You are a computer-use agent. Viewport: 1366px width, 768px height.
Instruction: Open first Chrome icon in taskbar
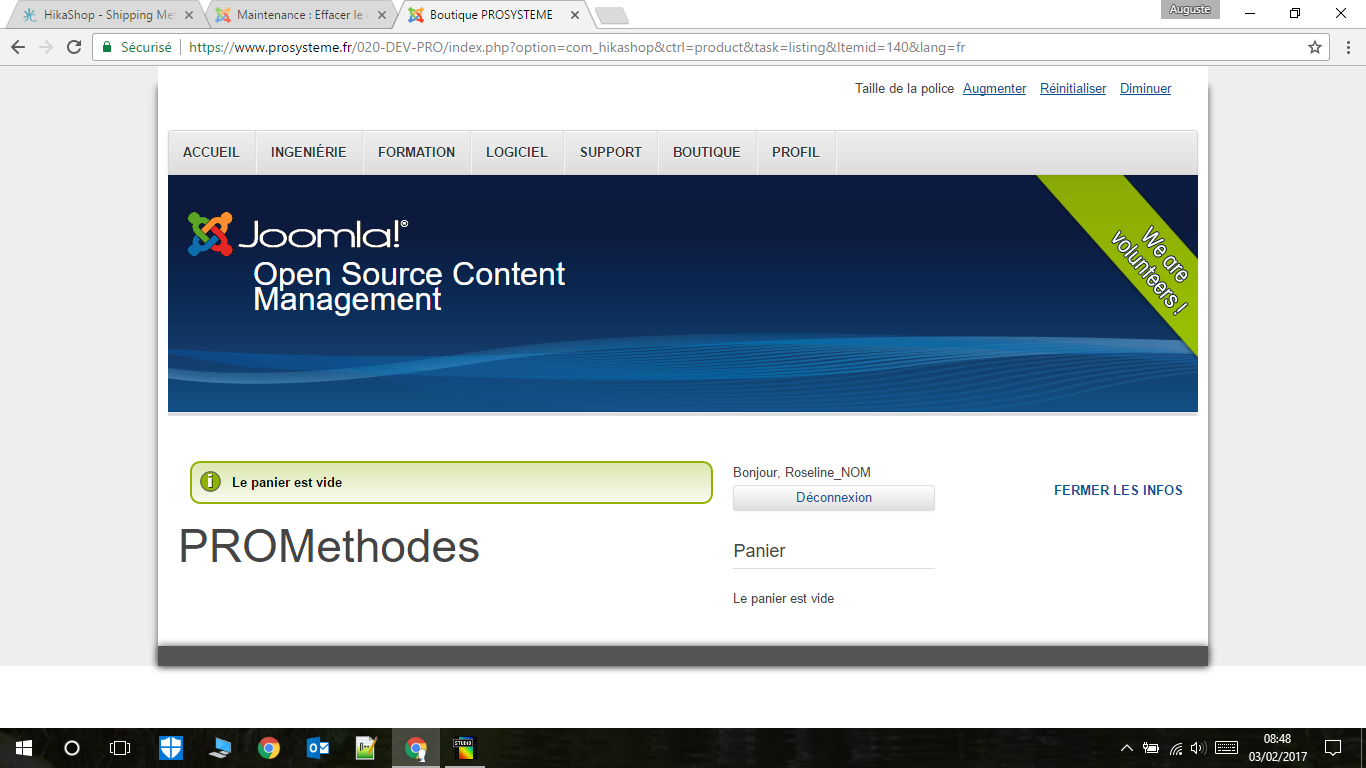pyautogui.click(x=268, y=747)
